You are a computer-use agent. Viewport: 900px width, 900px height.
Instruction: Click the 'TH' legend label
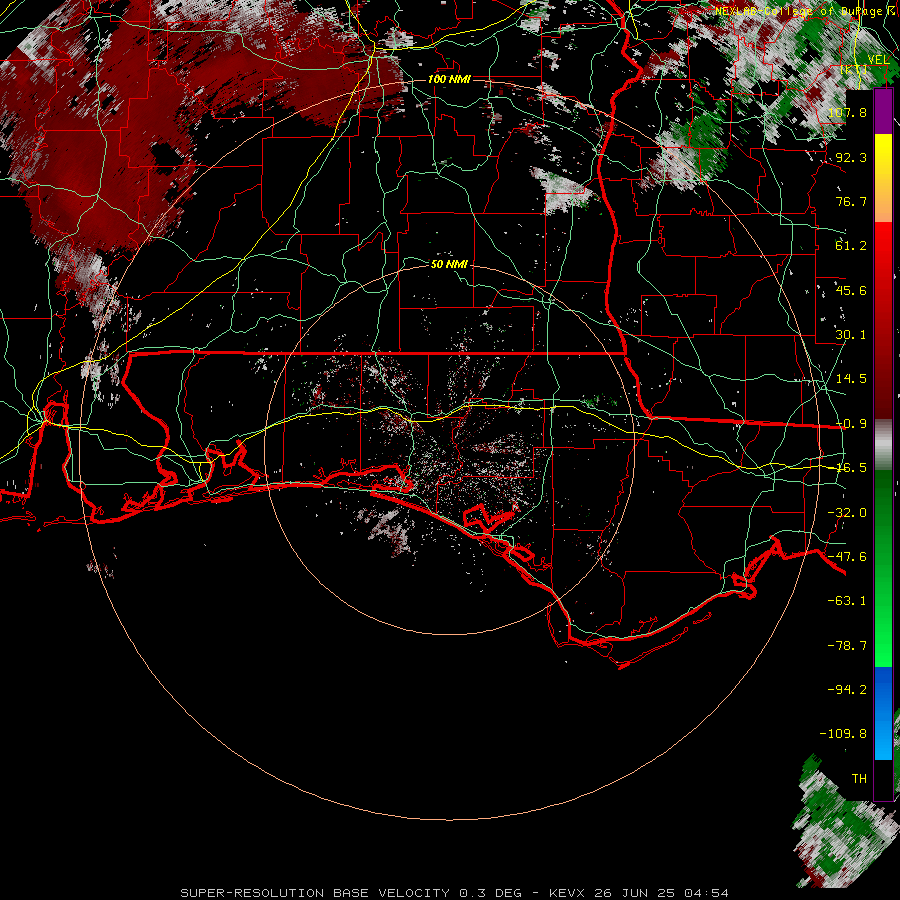859,779
